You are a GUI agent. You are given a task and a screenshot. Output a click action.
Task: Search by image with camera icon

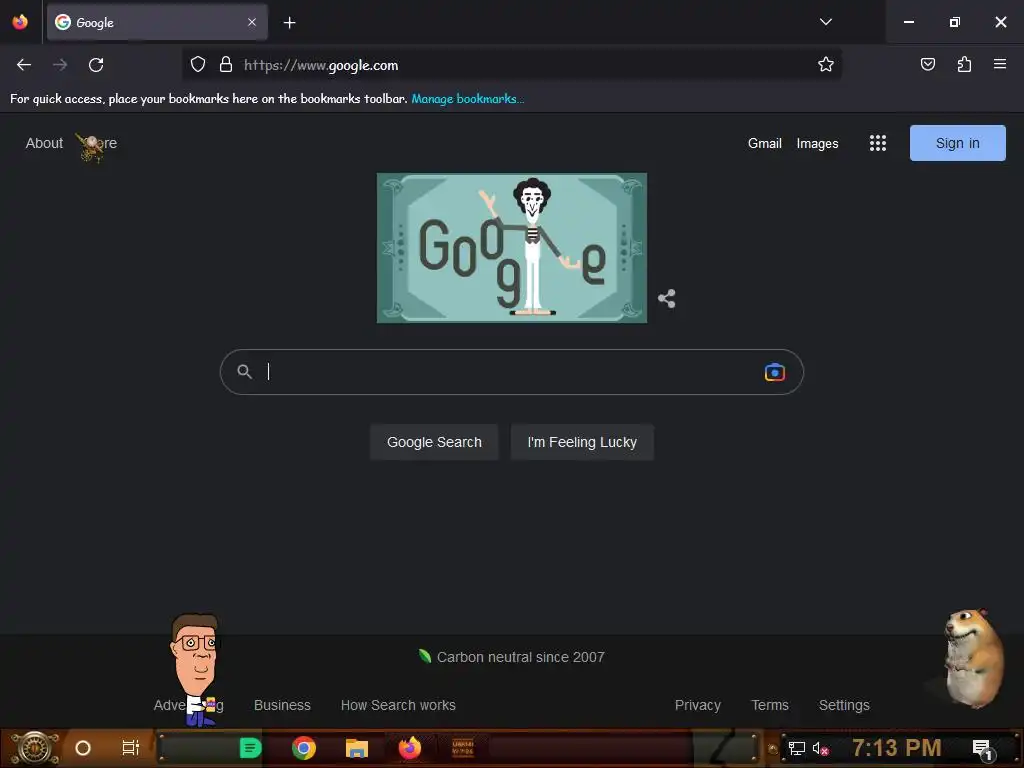point(775,372)
